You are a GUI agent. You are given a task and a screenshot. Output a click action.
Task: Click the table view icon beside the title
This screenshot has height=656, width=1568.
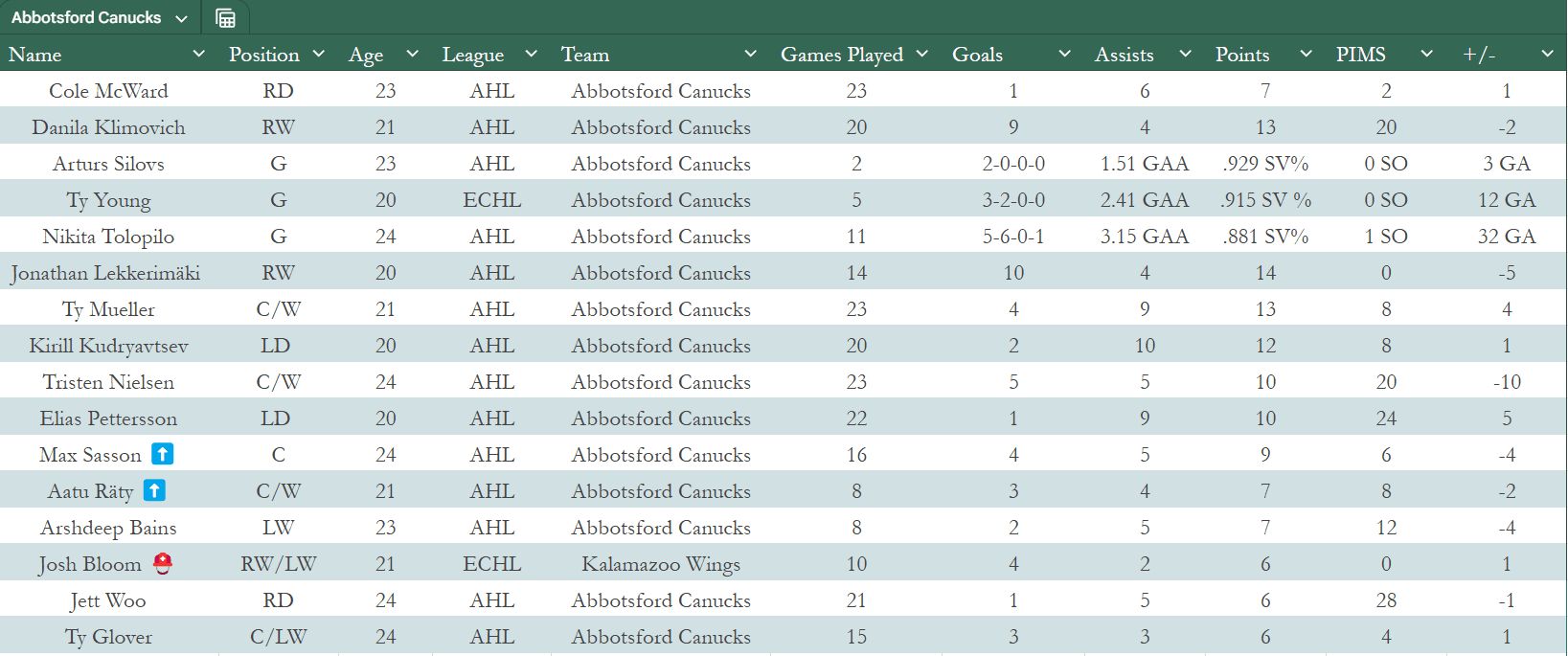pos(226,18)
